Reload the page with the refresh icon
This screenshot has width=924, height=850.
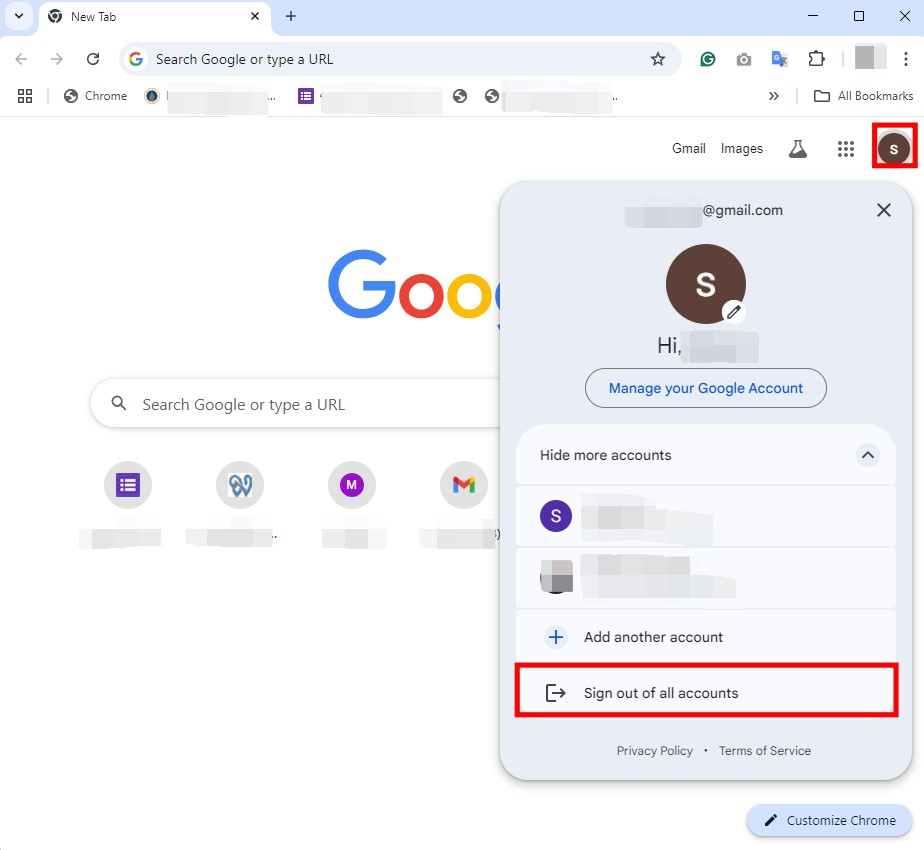(x=93, y=59)
